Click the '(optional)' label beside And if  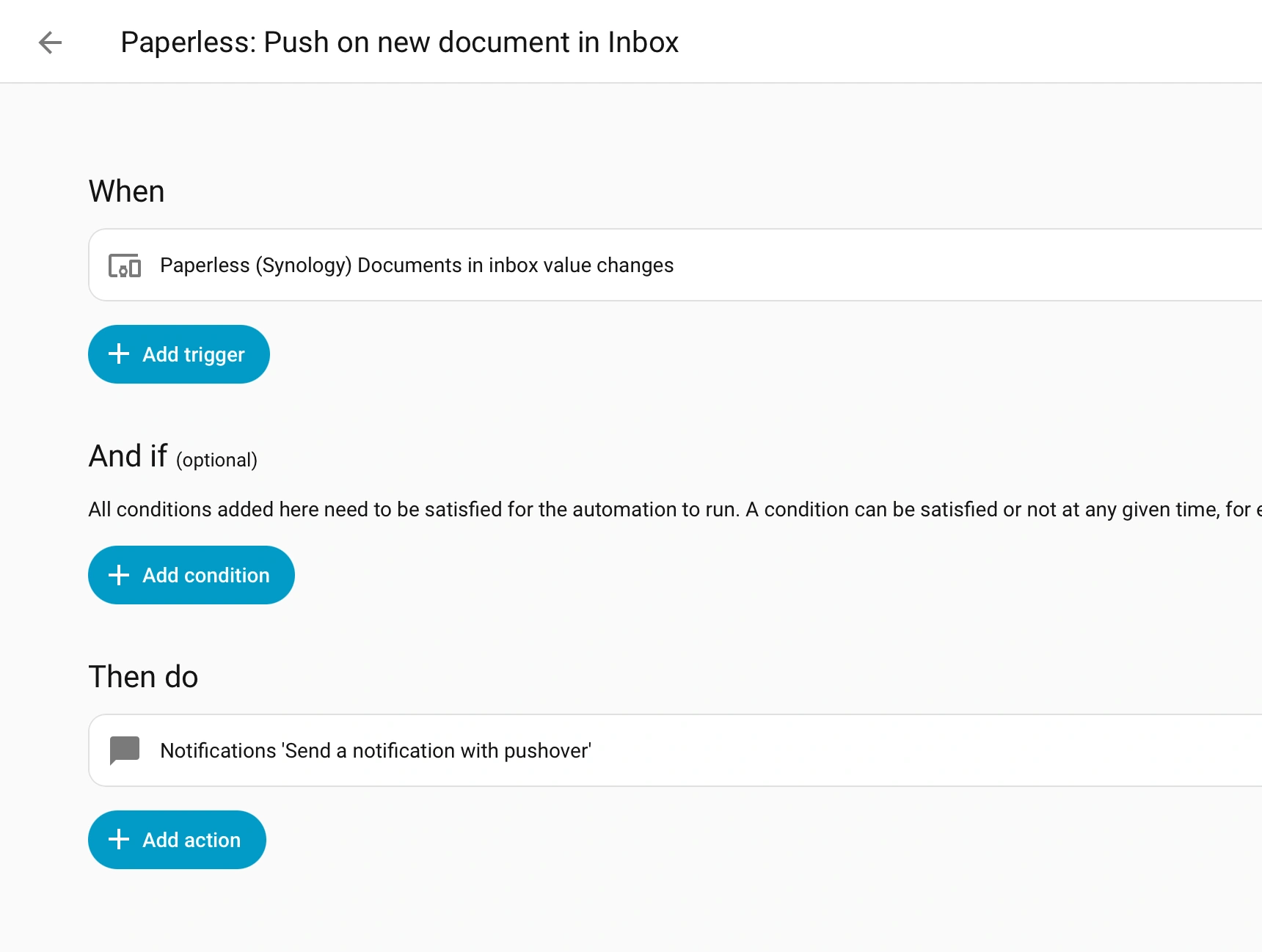pyautogui.click(x=216, y=460)
